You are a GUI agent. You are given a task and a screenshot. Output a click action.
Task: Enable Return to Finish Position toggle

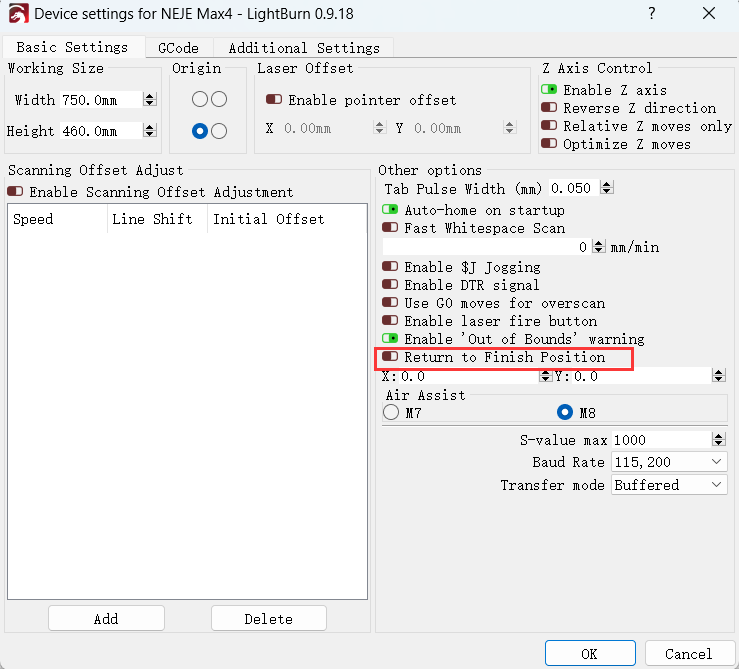[x=390, y=357]
